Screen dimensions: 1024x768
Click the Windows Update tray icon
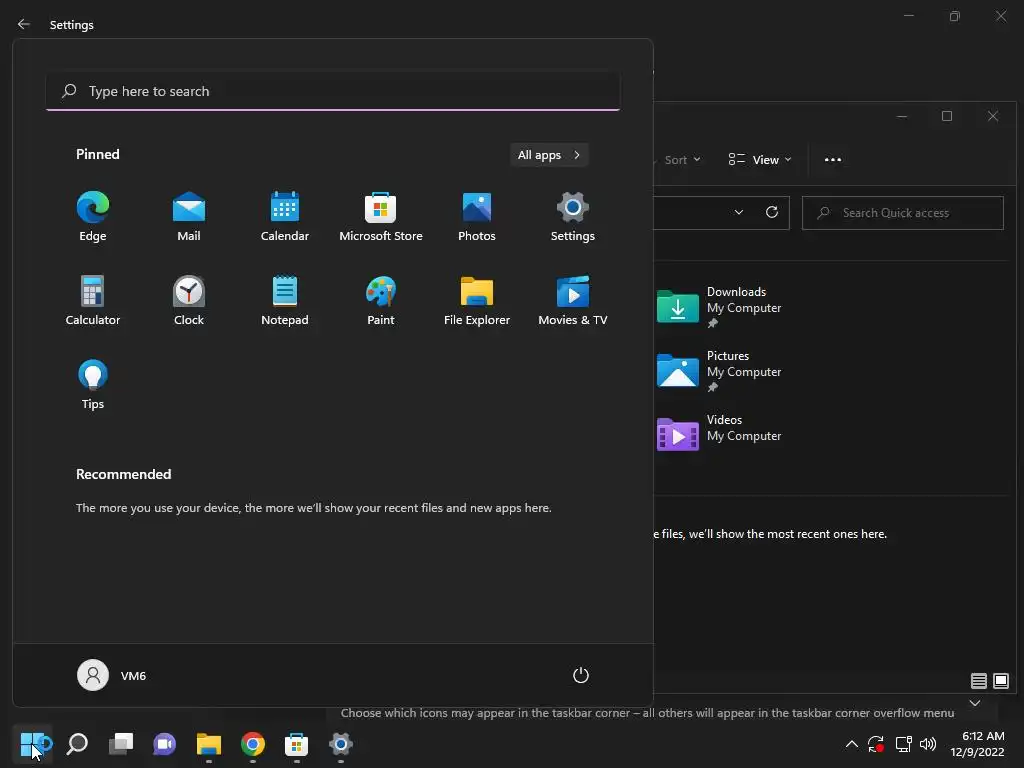pos(876,744)
